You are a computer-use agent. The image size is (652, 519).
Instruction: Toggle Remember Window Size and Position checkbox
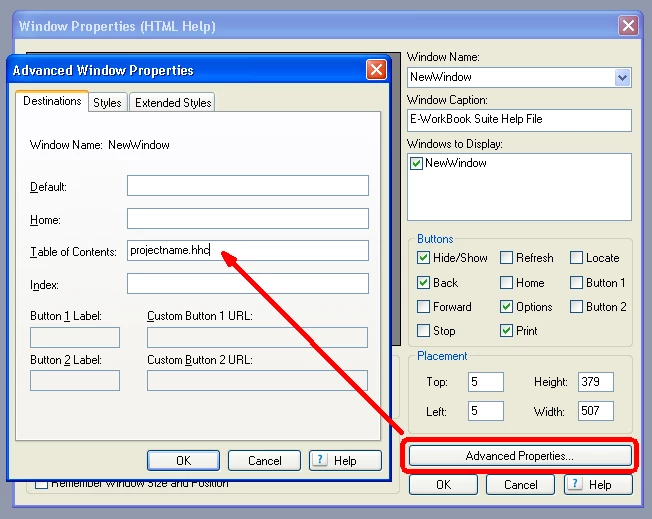[x=41, y=484]
